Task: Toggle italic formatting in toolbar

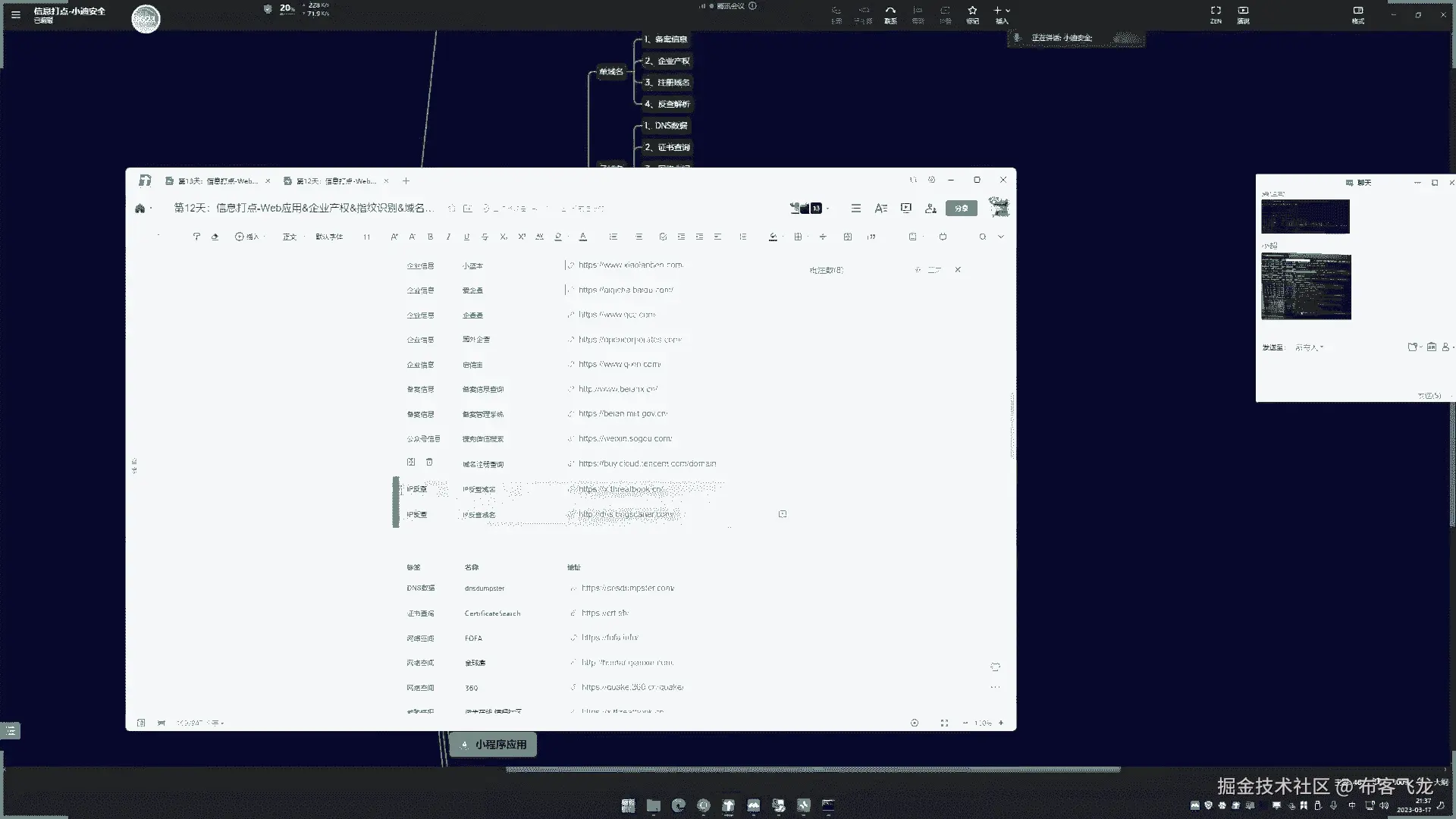Action: (x=448, y=237)
